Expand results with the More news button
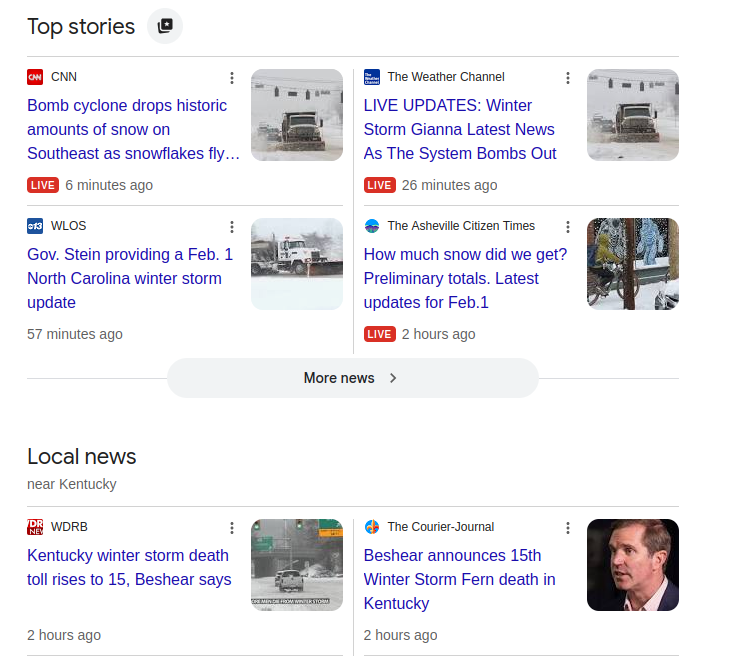Screen dimensions: 731x656 coord(352,378)
